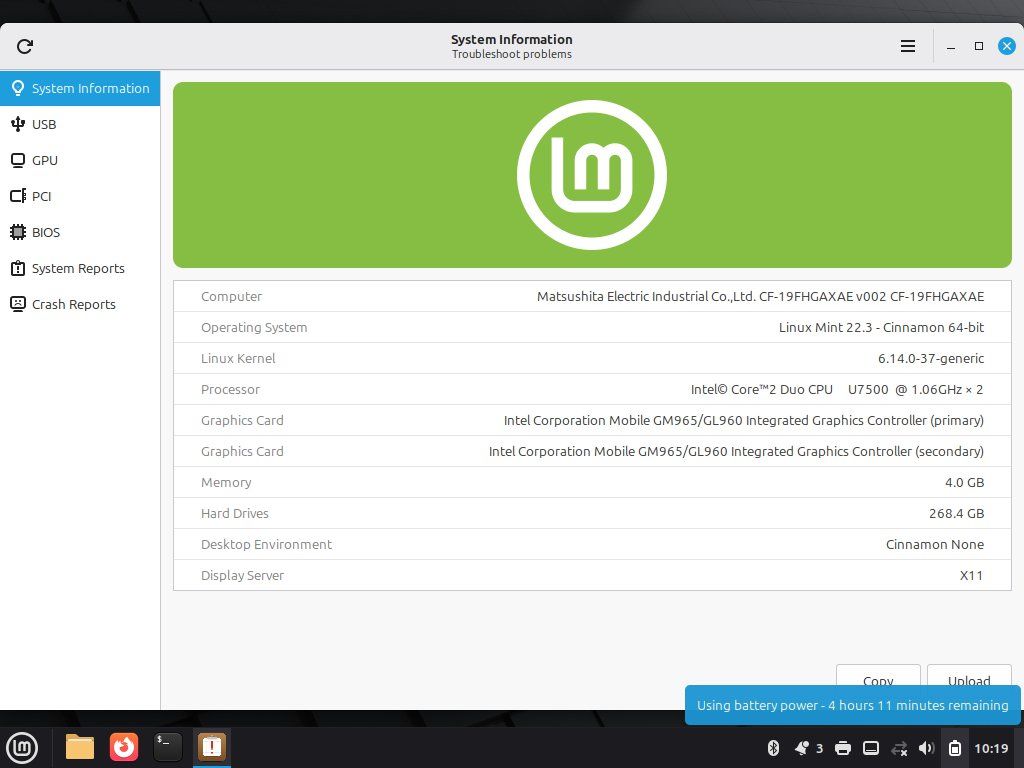The image size is (1024, 768).
Task: Click the 'Linux Mint 22.3 - Cinnamon 64-bit' value
Action: [x=881, y=327]
